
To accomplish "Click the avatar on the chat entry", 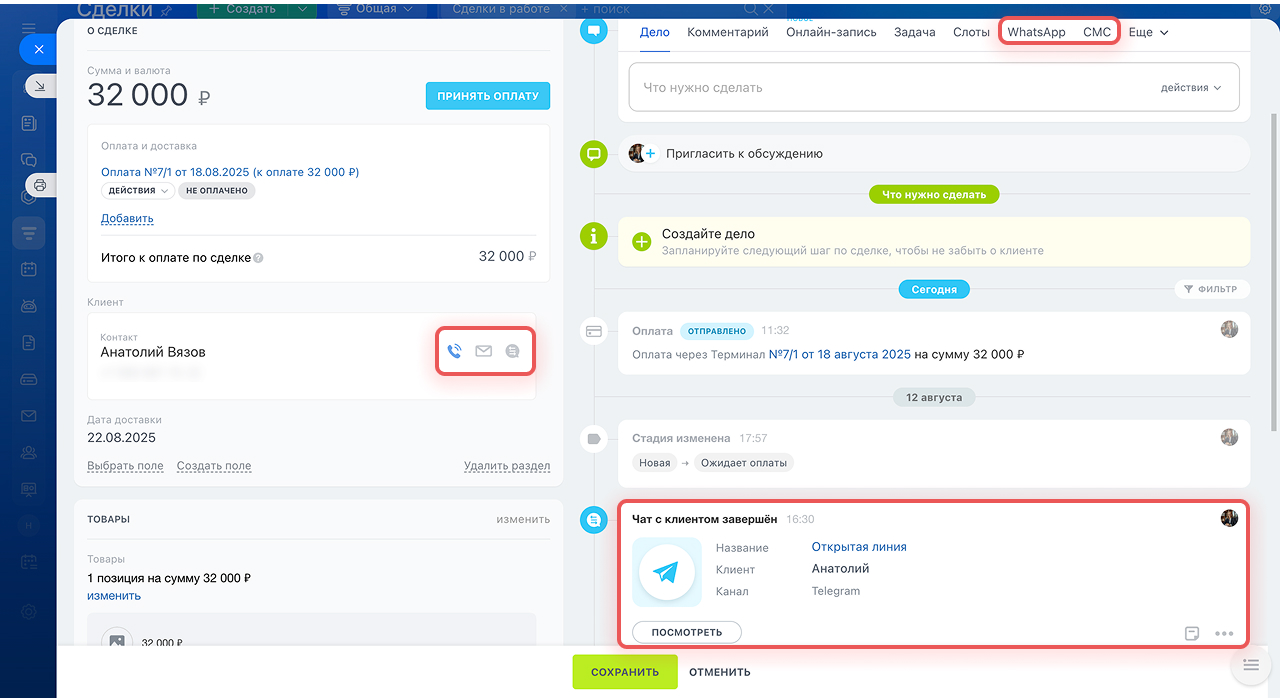I will point(1230,518).
